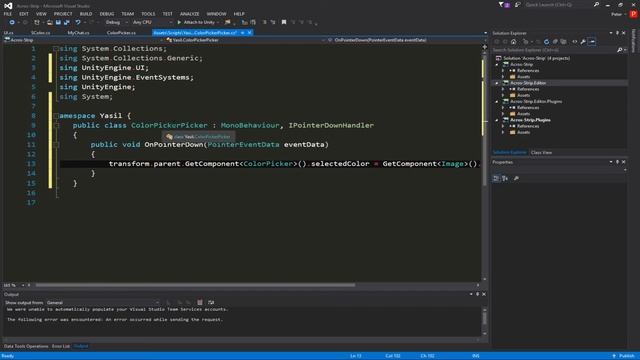Screen dimensions: 640x360
Task: Click the Save toolbar icon
Action: [x=58, y=22]
